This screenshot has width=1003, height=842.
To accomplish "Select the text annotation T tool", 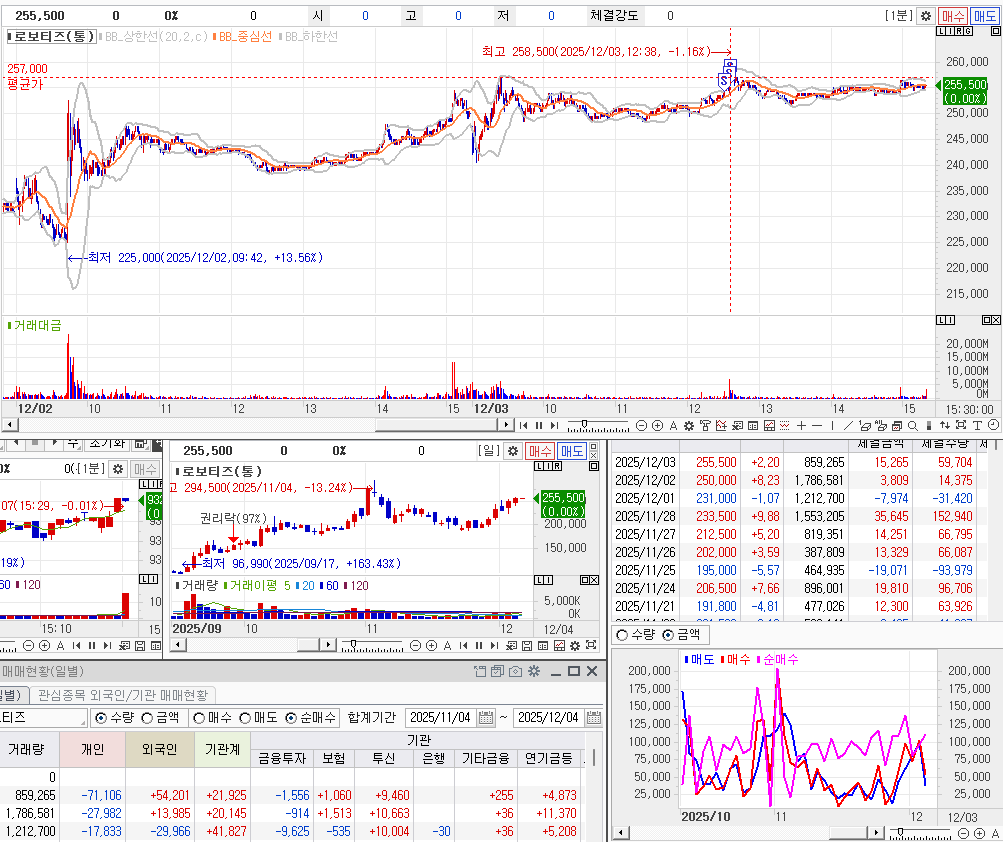I will pos(977,425).
